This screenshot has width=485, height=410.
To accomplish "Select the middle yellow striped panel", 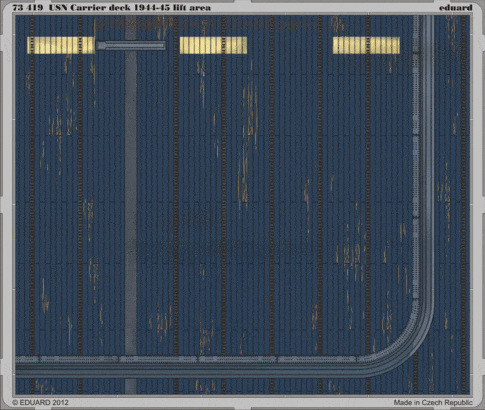I will 213,45.
